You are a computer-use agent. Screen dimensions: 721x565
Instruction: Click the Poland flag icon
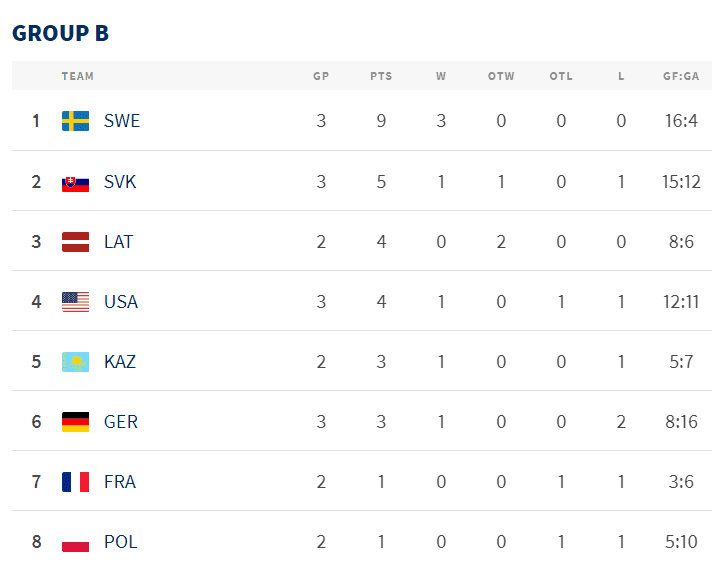coord(75,542)
